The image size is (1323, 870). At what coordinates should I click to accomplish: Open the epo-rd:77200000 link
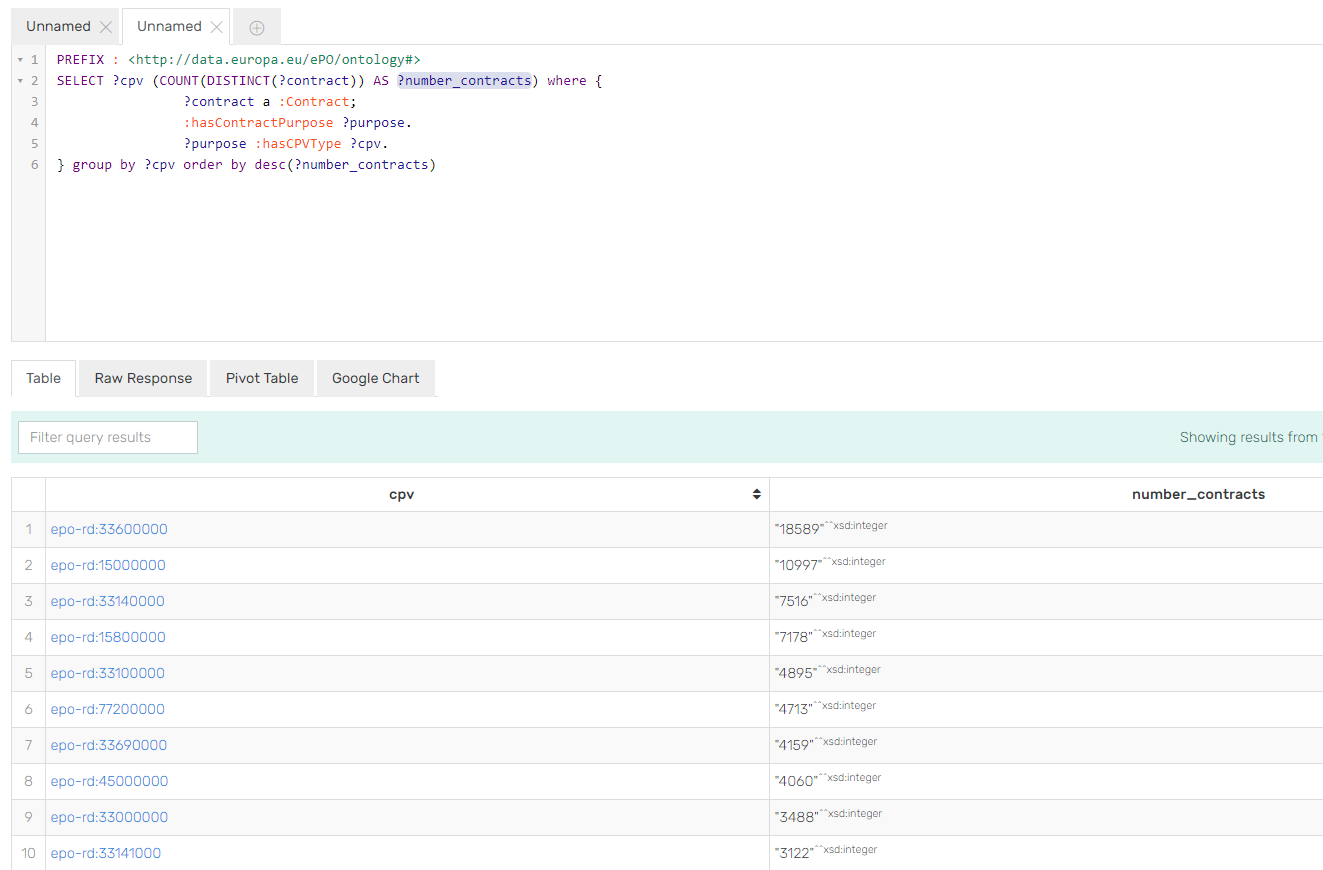click(108, 709)
